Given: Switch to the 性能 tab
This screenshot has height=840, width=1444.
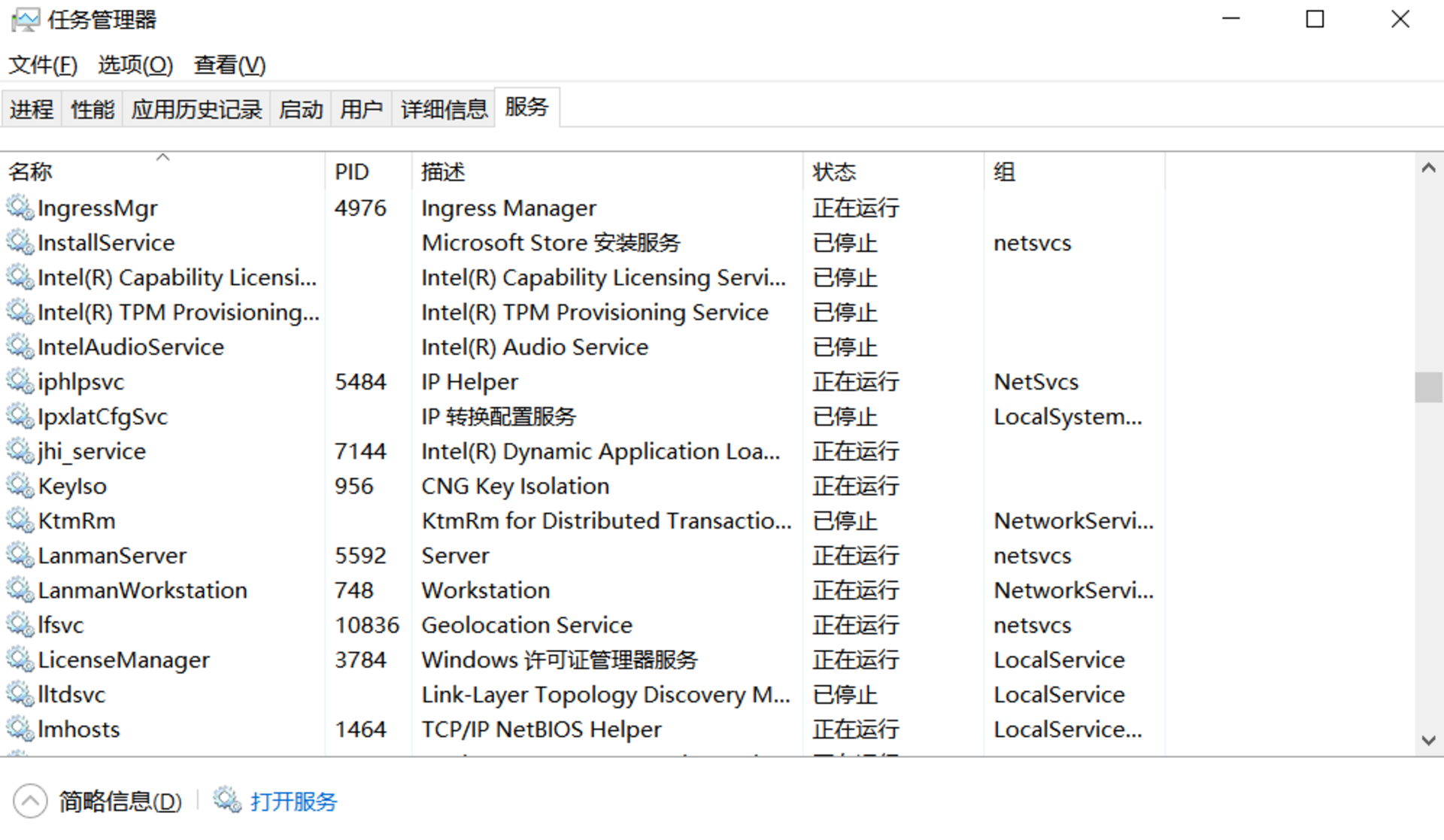Looking at the screenshot, I should coord(92,110).
